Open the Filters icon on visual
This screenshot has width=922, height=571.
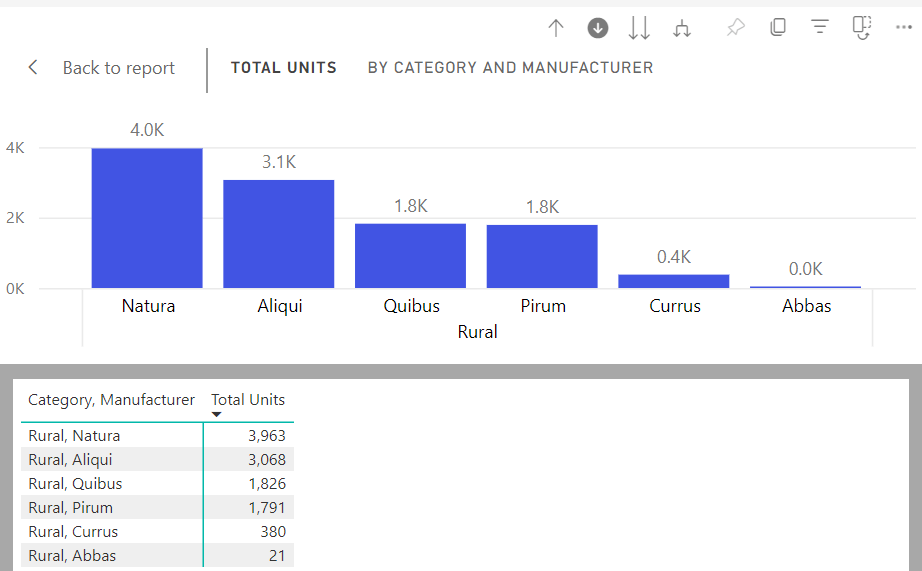click(820, 28)
